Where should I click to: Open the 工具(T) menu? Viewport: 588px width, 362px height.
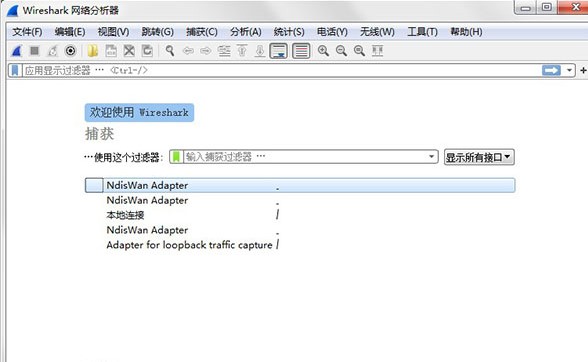click(423, 32)
